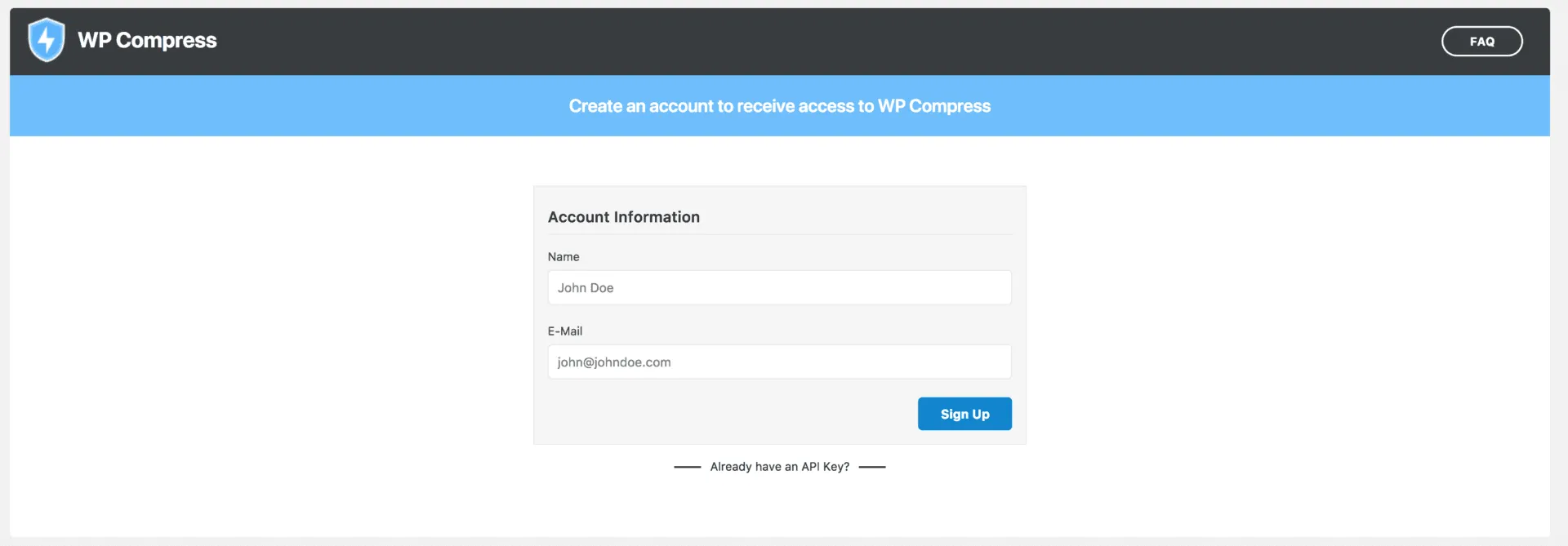Click dash line right of API Key text
Viewport: 1568px width, 546px height.
click(x=872, y=467)
